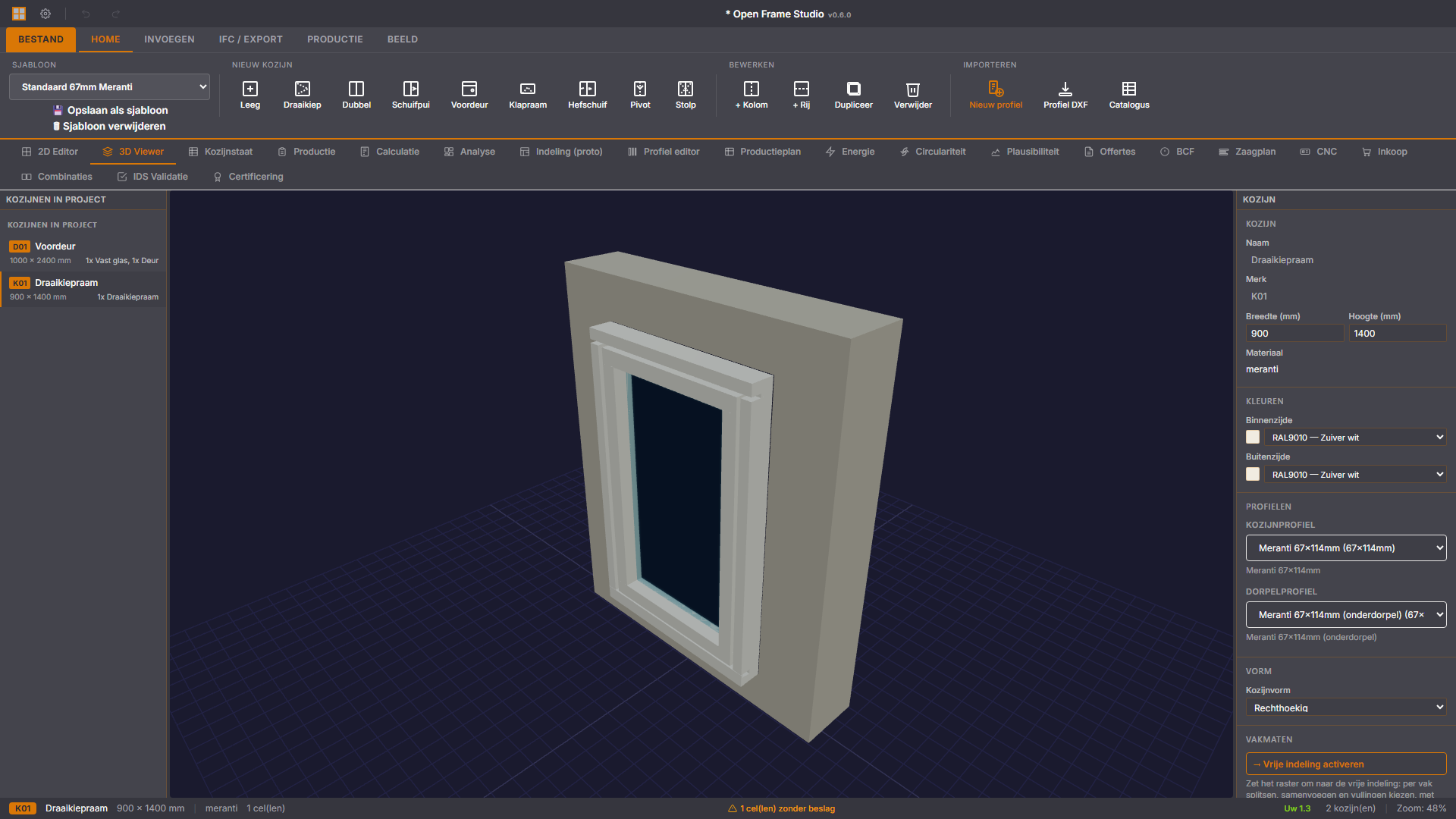
Task: Expand the Kozijnprofiel dropdown
Action: (x=1346, y=548)
